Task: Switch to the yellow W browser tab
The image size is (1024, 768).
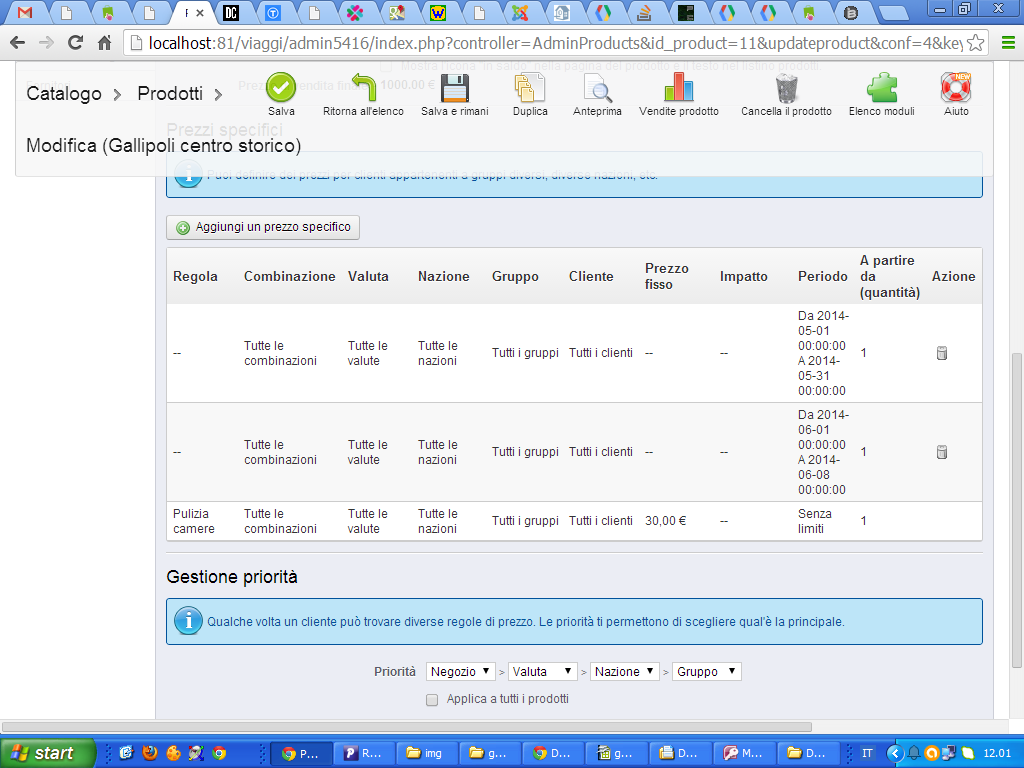Action: tap(438, 12)
